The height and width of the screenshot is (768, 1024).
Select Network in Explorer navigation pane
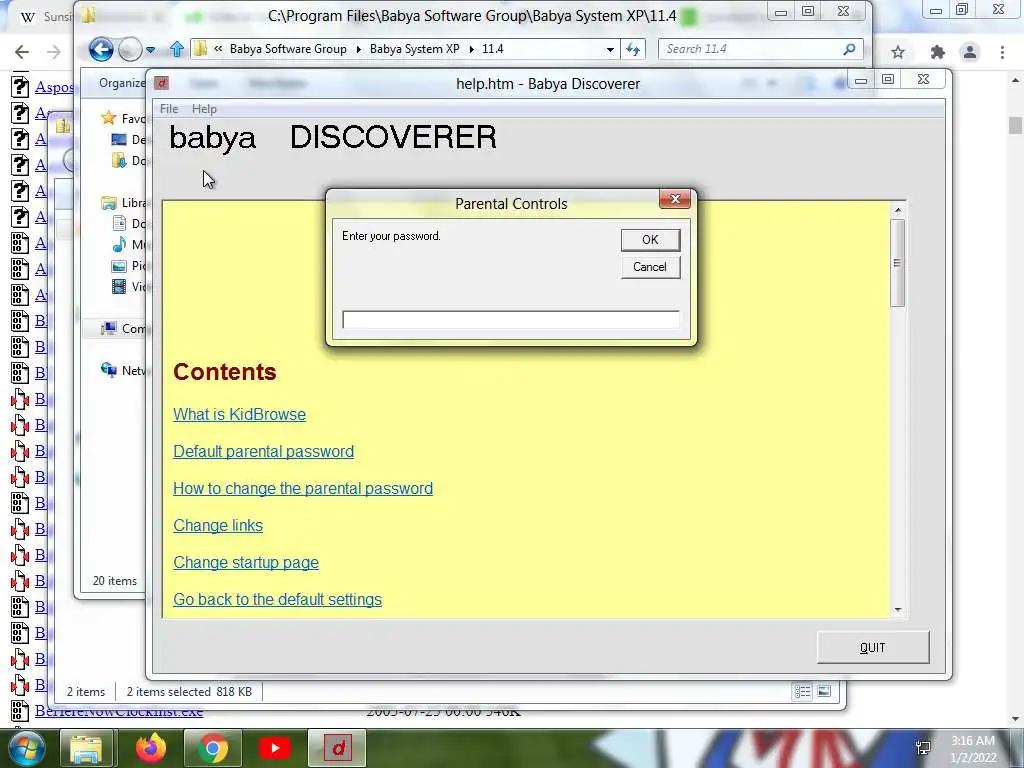pyautogui.click(x=123, y=370)
